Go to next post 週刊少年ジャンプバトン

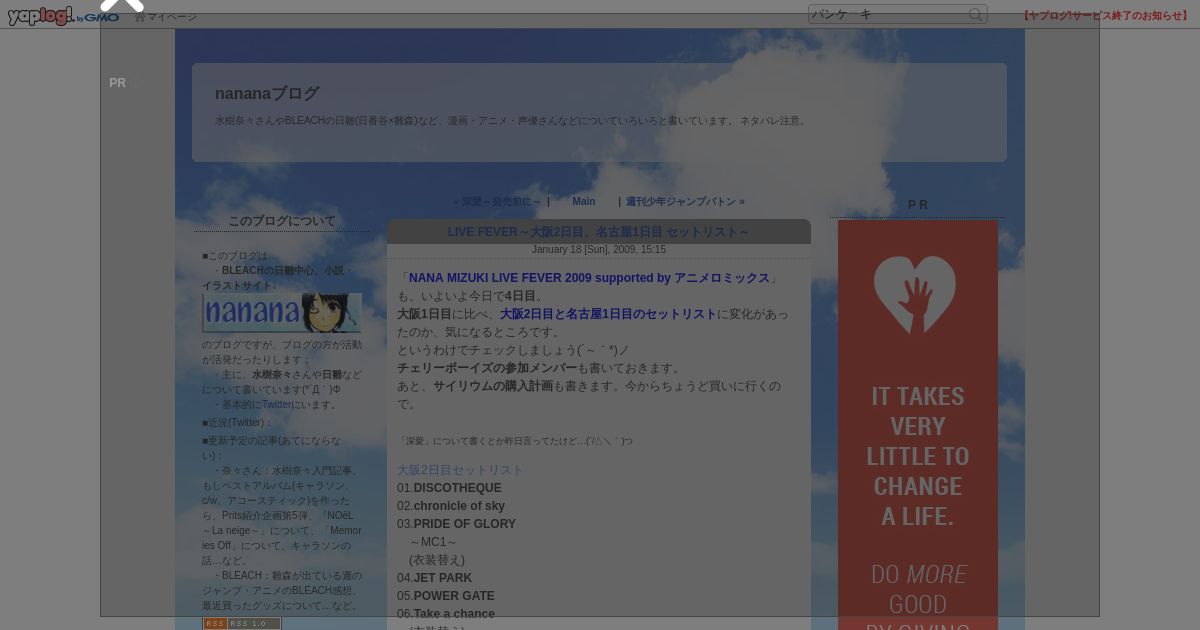(685, 201)
